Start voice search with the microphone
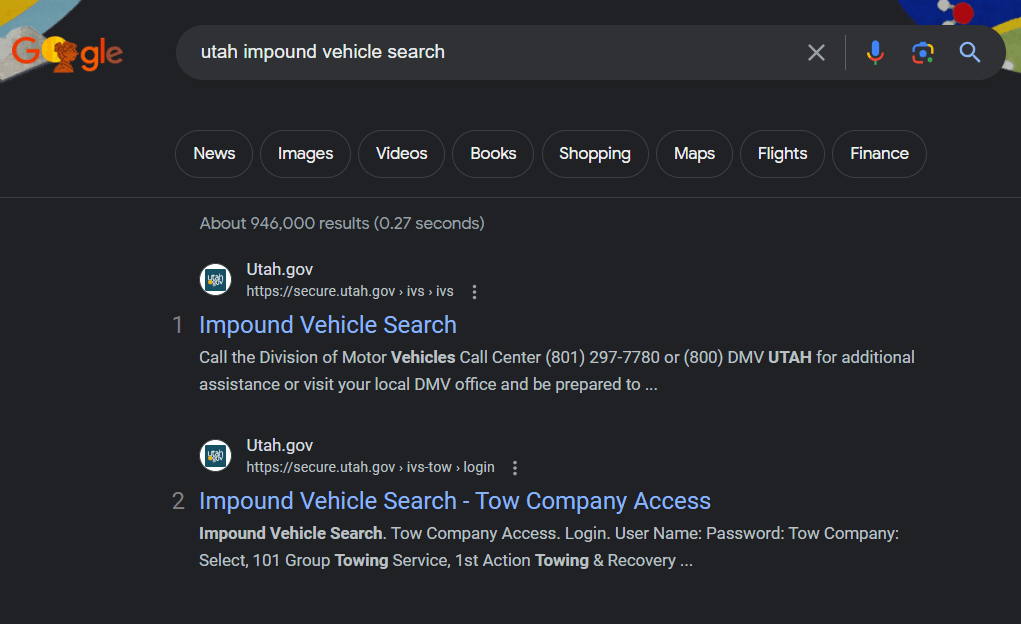The image size is (1021, 624). point(875,53)
